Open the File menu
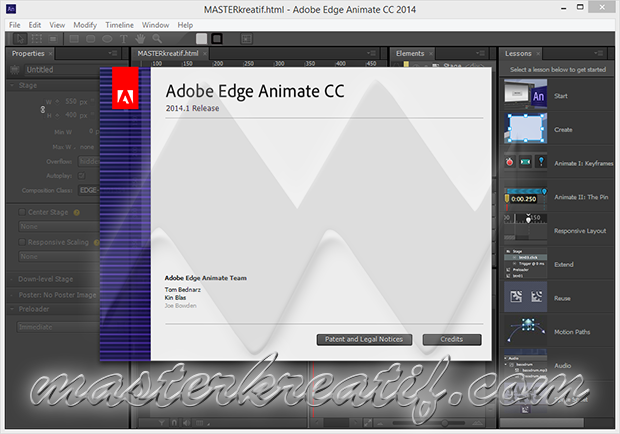 pos(15,25)
